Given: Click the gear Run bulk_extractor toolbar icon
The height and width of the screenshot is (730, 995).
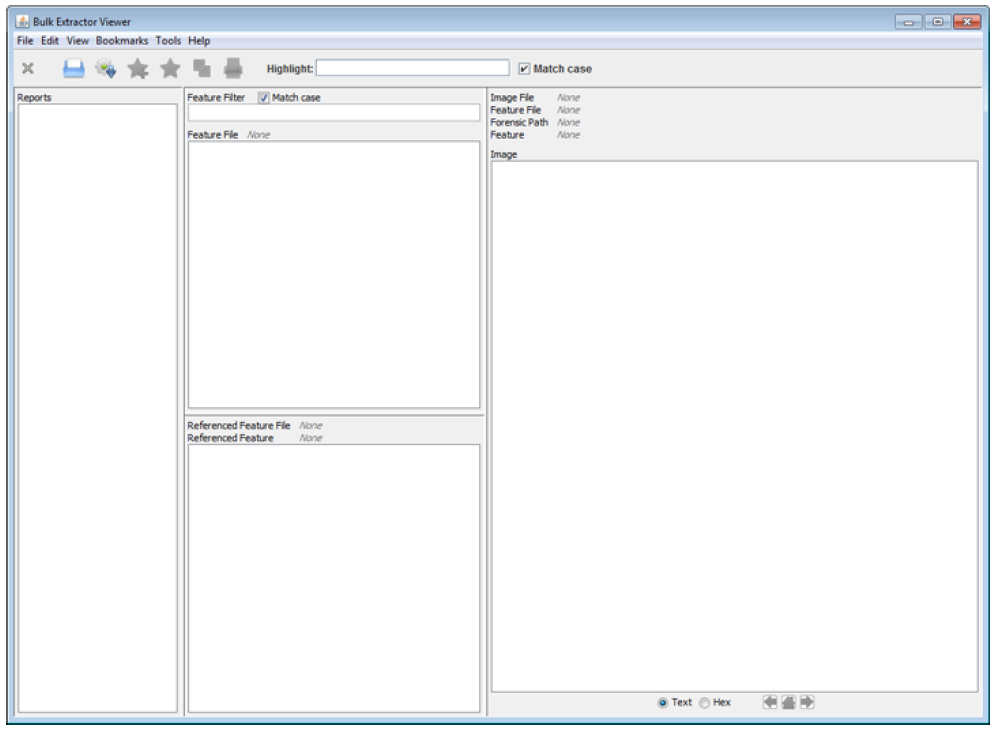Looking at the screenshot, I should tap(105, 68).
